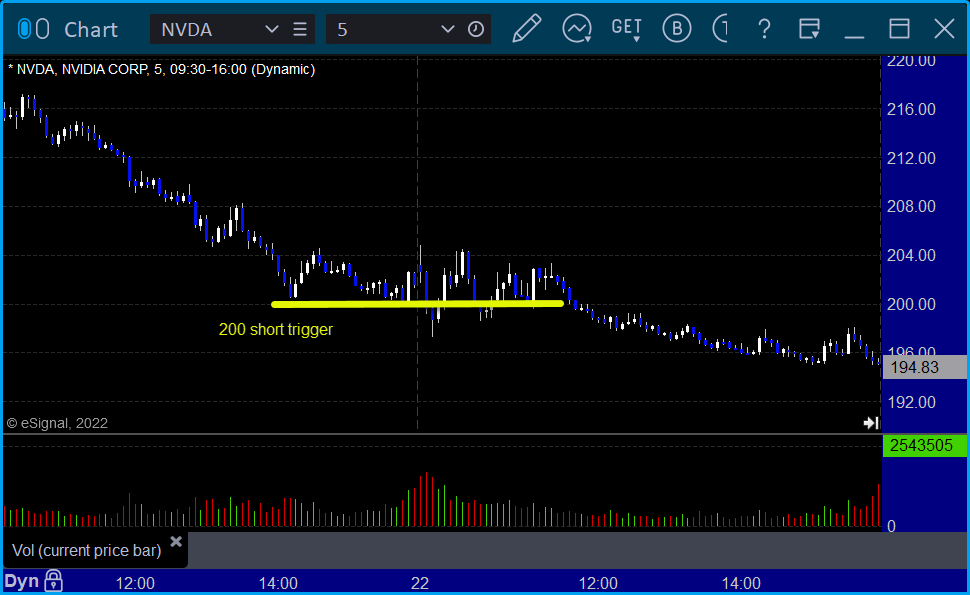Click the 208.00 price axis label

pos(911,207)
